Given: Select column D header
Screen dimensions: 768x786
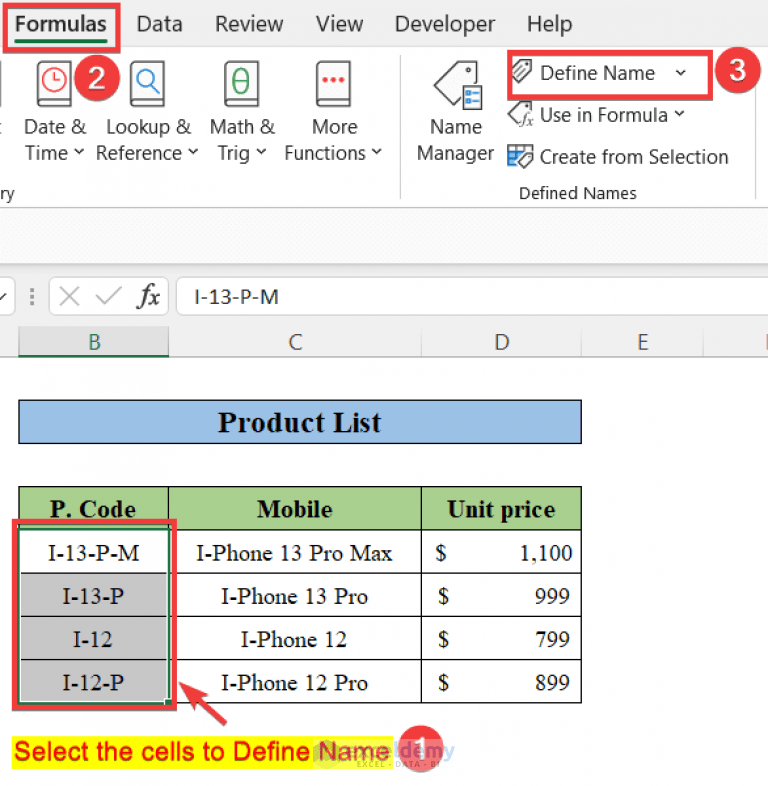Looking at the screenshot, I should coord(501,342).
